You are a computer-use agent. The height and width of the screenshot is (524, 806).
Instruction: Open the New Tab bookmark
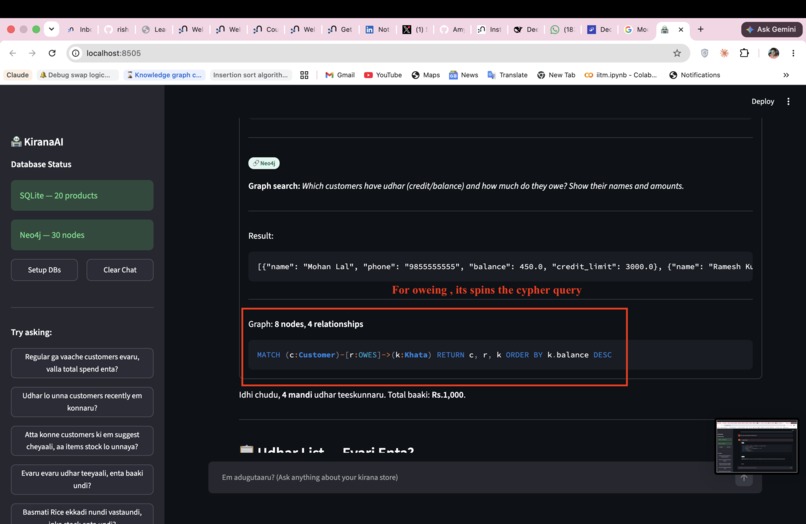[x=556, y=75]
